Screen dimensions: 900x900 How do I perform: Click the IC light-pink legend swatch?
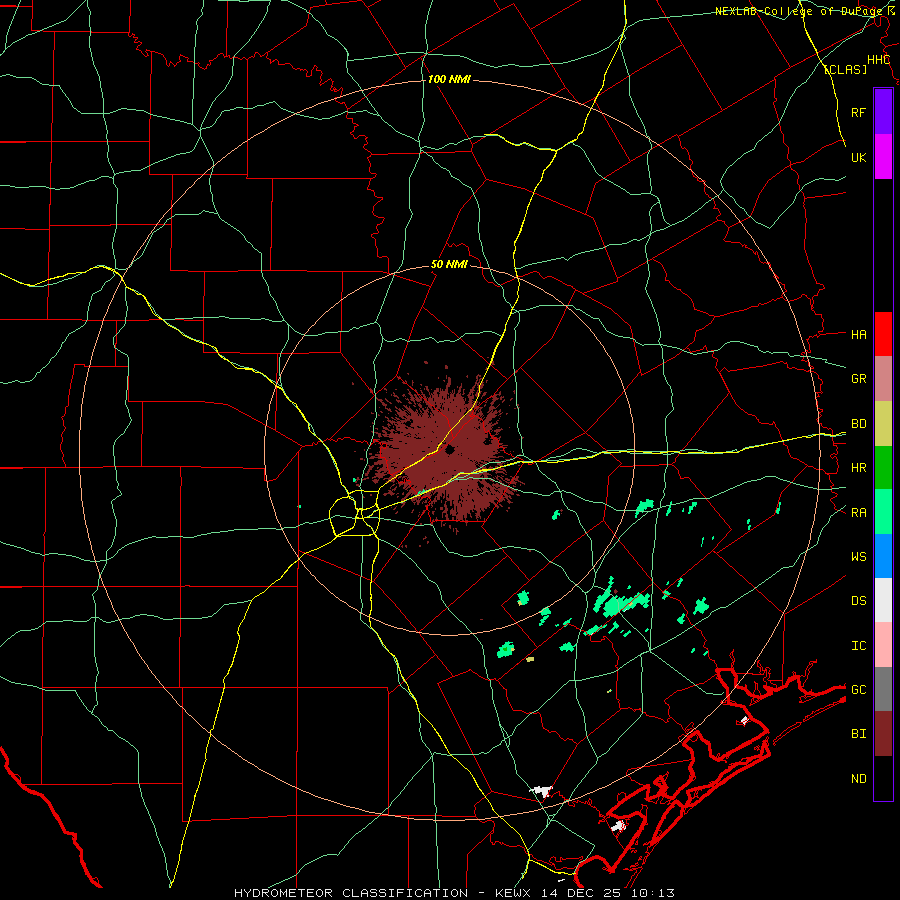883,645
